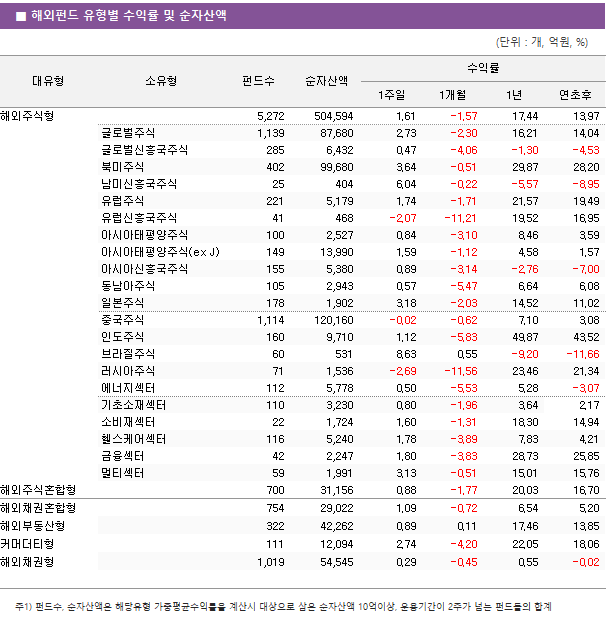Image resolution: width=612 pixels, height=617 pixels.
Task: Select the 해외주식형 row label
Action: pyautogui.click(x=27, y=116)
